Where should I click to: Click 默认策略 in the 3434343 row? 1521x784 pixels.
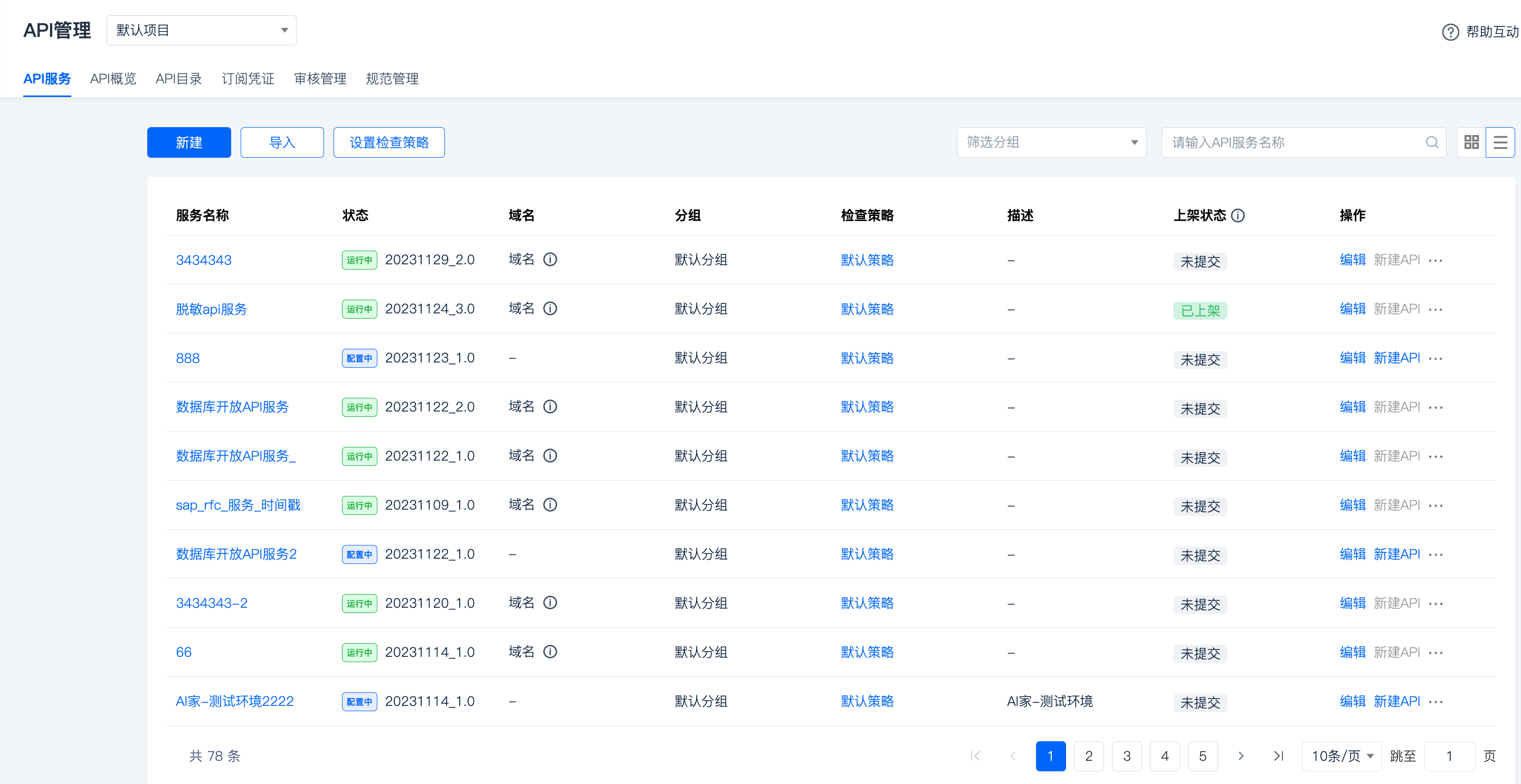(868, 260)
